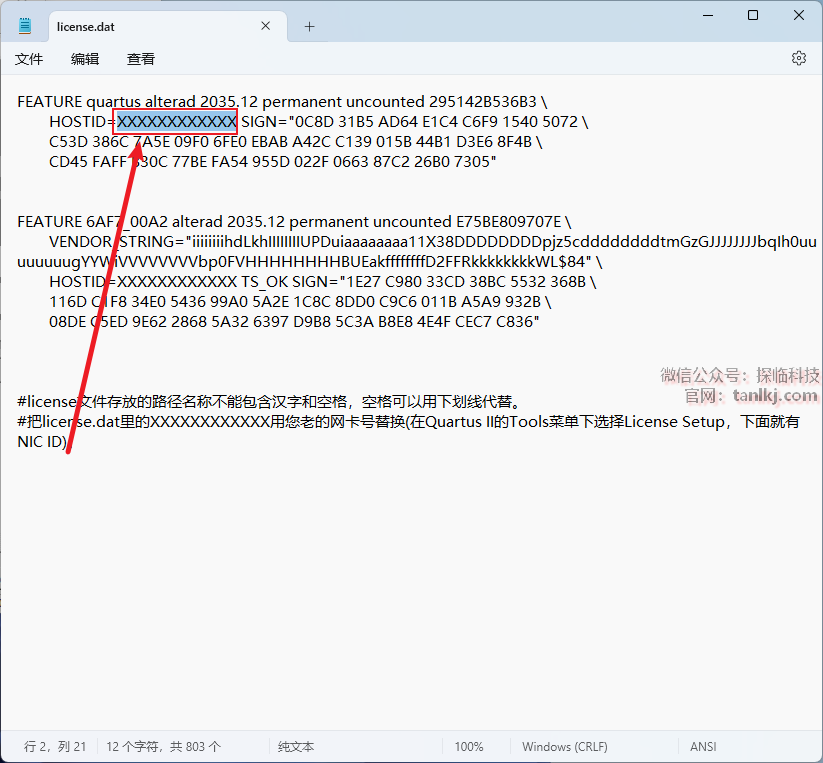The width and height of the screenshot is (823, 763).
Task: Click the value 295142B536B3 on first line
Action: point(483,101)
